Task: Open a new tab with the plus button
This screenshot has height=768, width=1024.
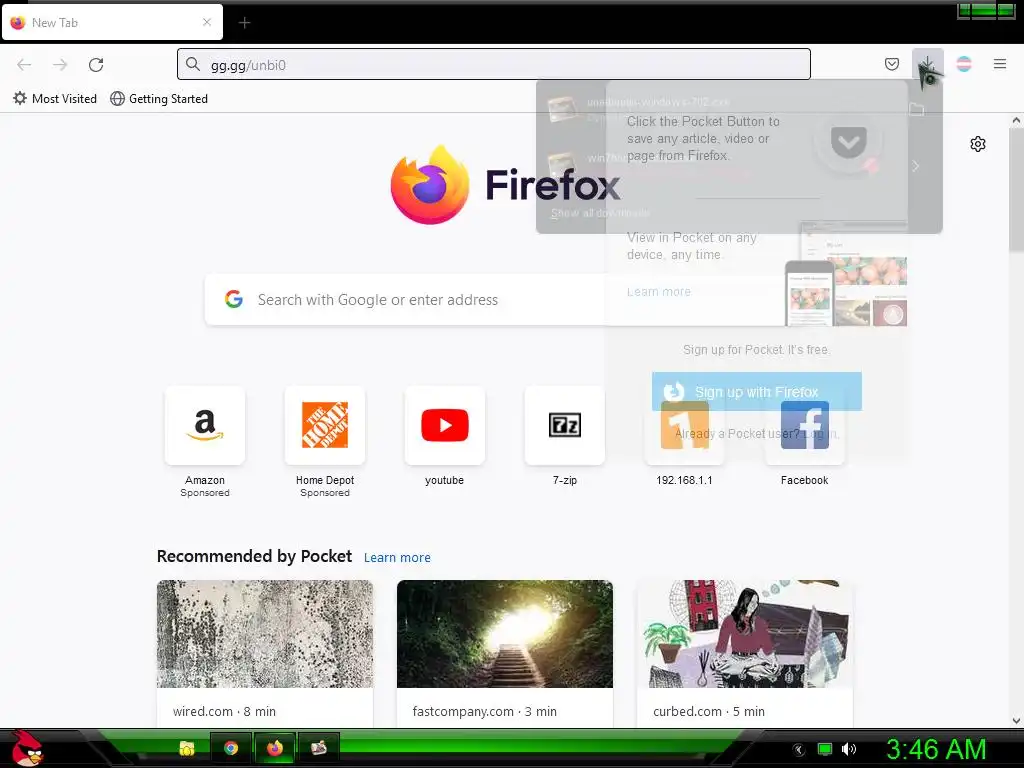Action: click(x=244, y=23)
